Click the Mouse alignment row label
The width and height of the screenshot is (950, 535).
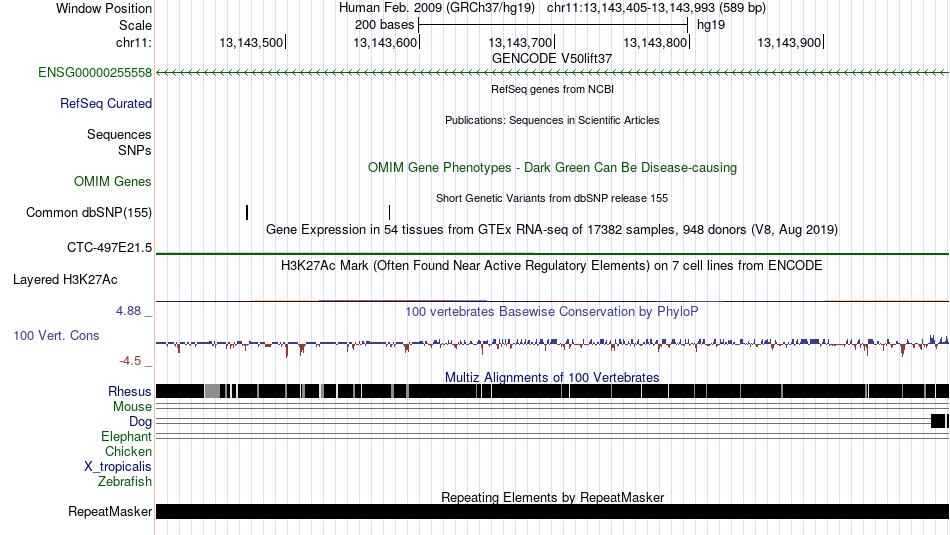pos(132,407)
